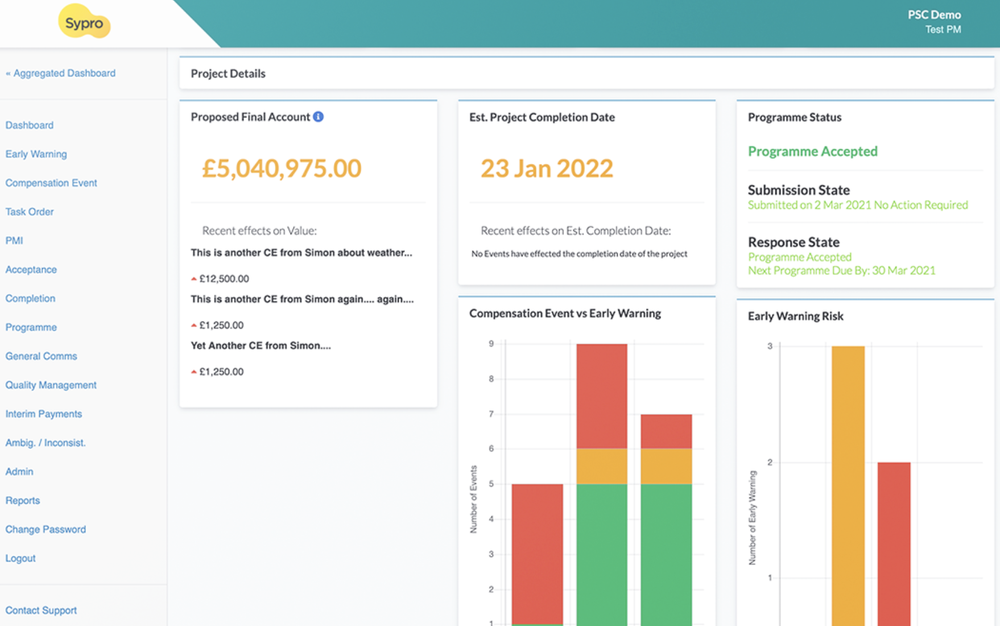
Task: Navigate to Compensation Event
Action: 51,183
